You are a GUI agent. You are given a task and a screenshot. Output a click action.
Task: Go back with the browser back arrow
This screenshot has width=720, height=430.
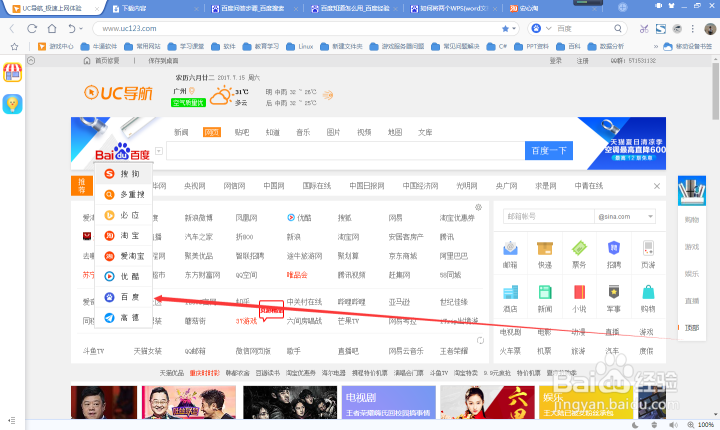[12, 28]
